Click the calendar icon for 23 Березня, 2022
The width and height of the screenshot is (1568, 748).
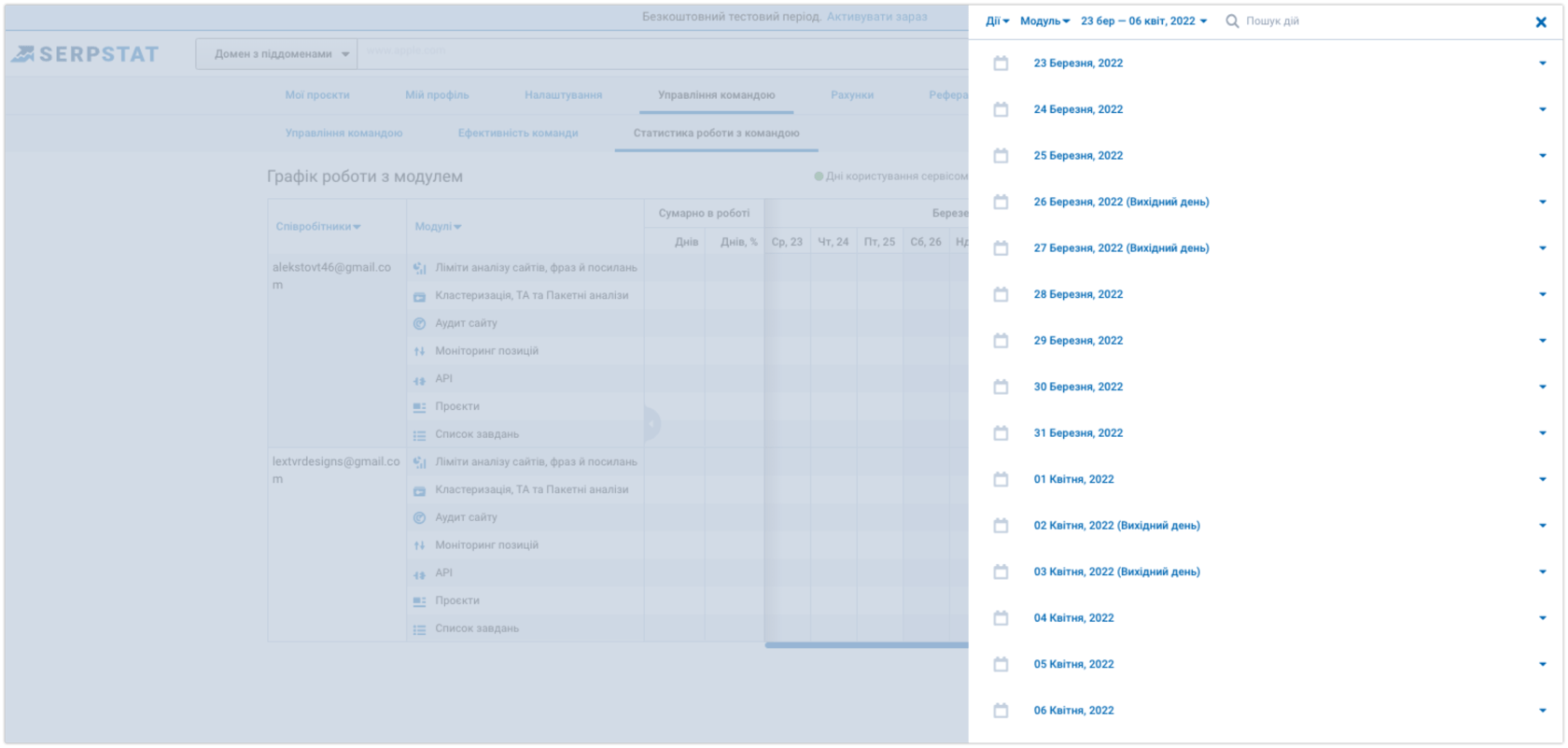(1001, 64)
